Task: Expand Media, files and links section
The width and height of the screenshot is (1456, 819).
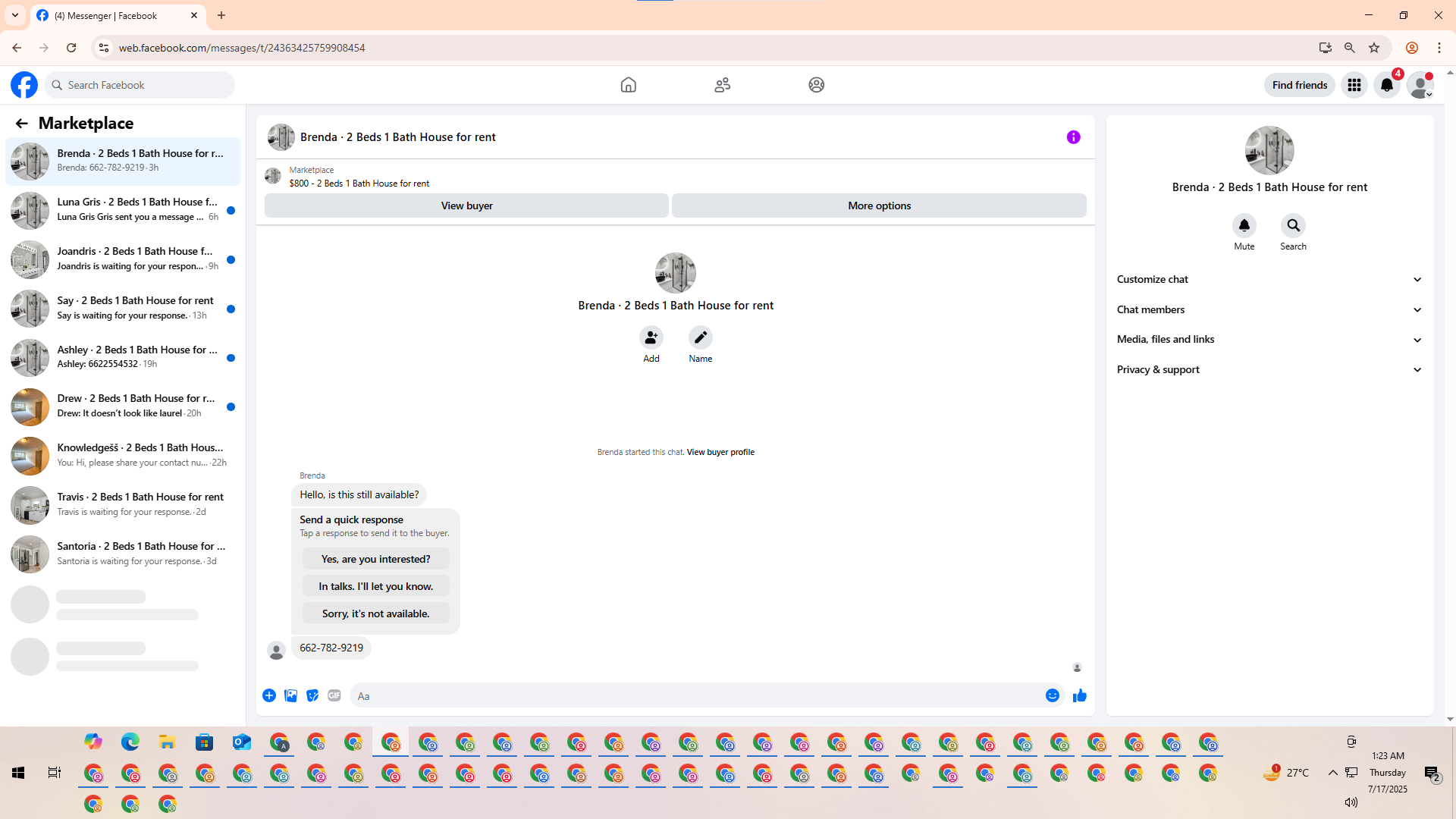Action: [x=1270, y=340]
